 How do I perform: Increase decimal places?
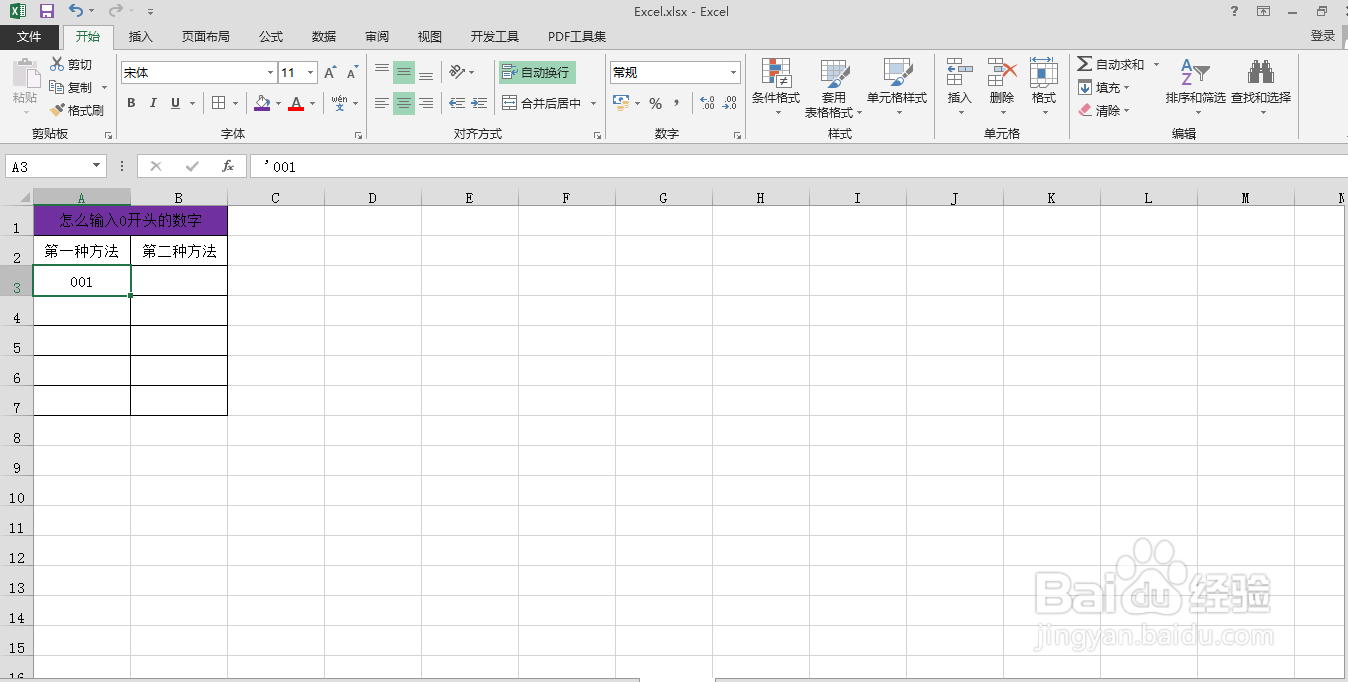coord(707,103)
